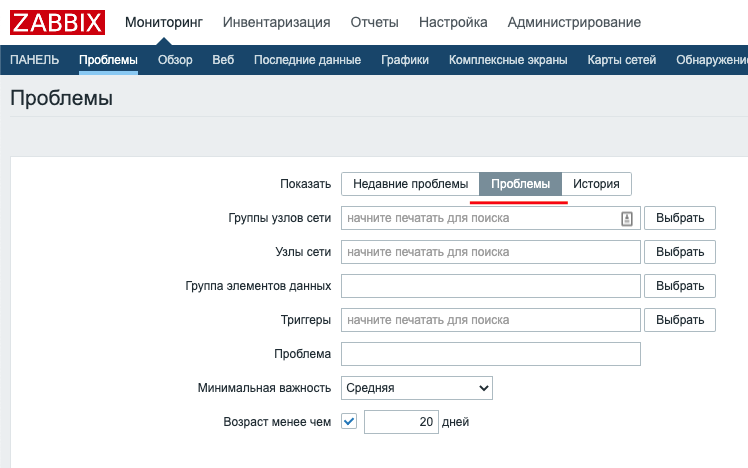Click Select button for hosts
Image resolution: width=748 pixels, height=468 pixels.
pos(680,252)
